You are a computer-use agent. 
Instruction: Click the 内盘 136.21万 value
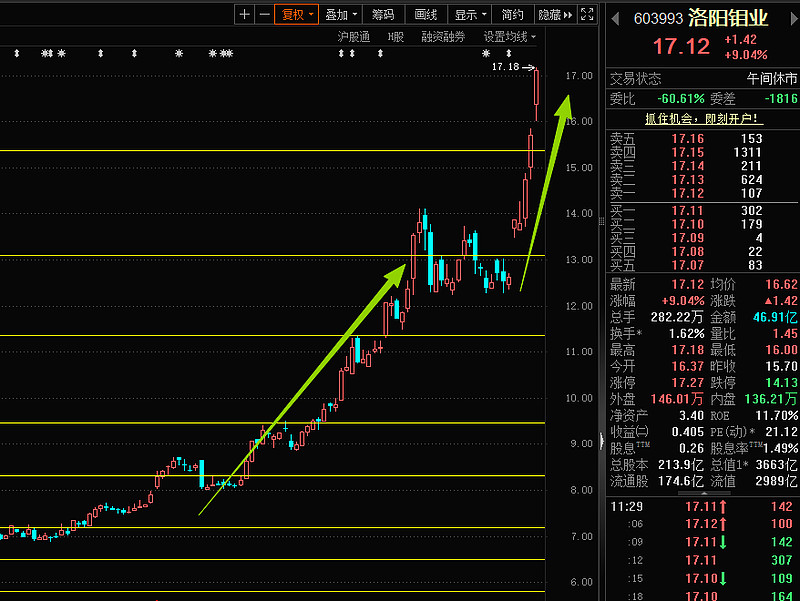pyautogui.click(x=771, y=399)
